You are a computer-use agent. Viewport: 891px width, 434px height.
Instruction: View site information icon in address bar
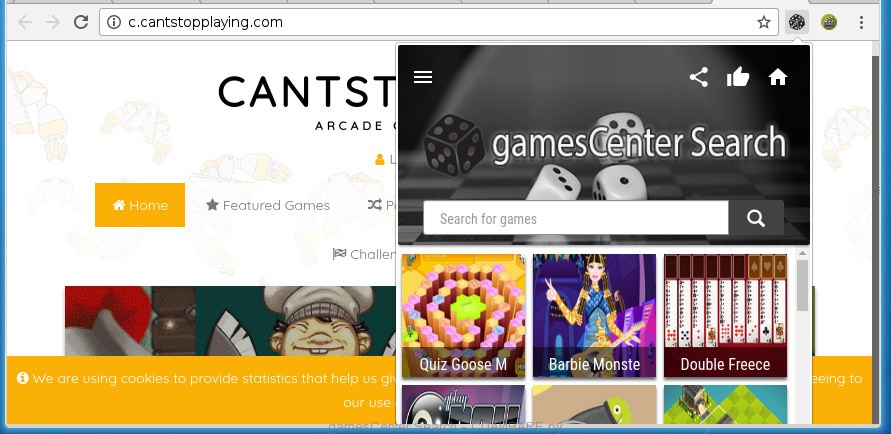[114, 22]
